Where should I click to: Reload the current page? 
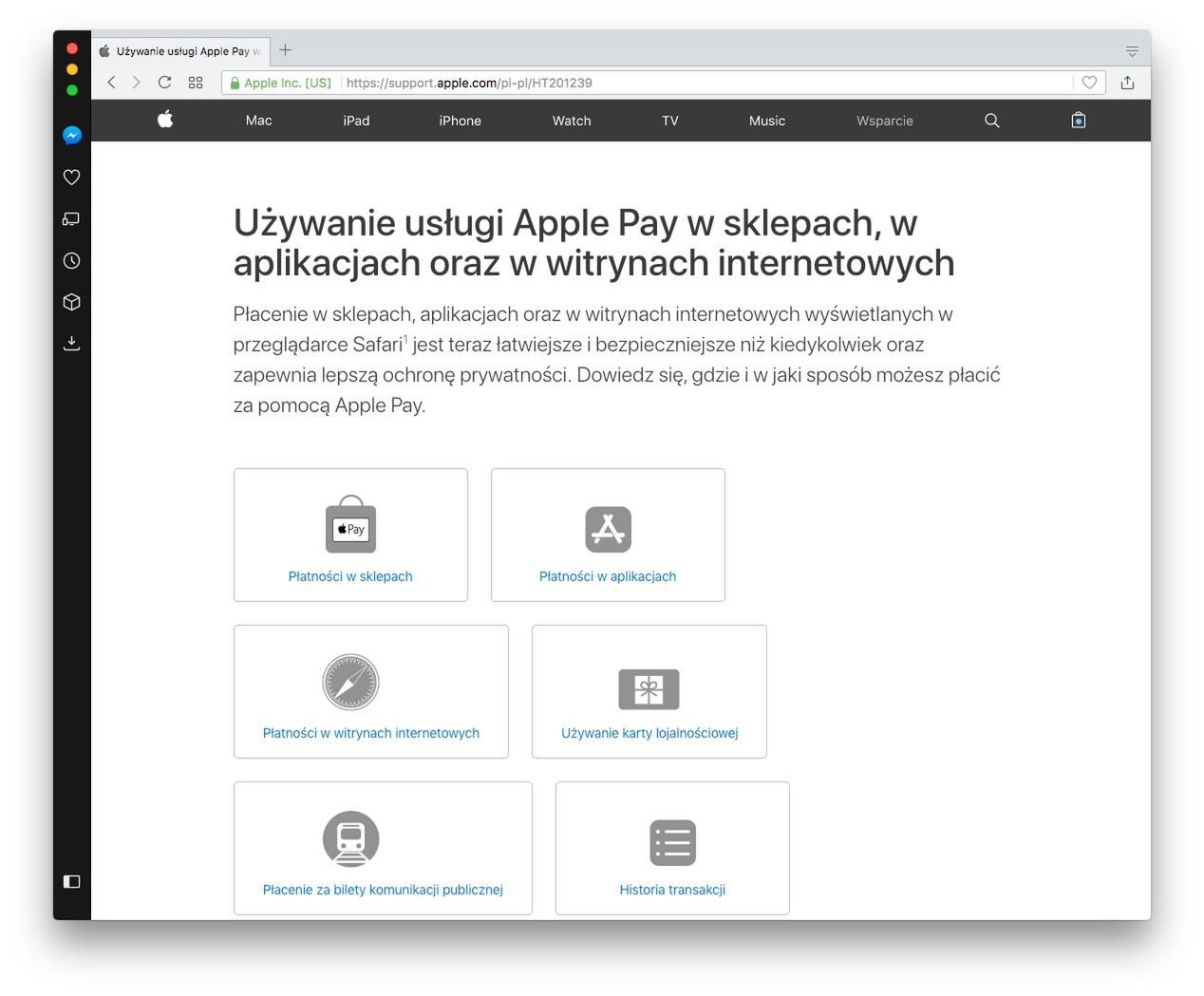[165, 83]
